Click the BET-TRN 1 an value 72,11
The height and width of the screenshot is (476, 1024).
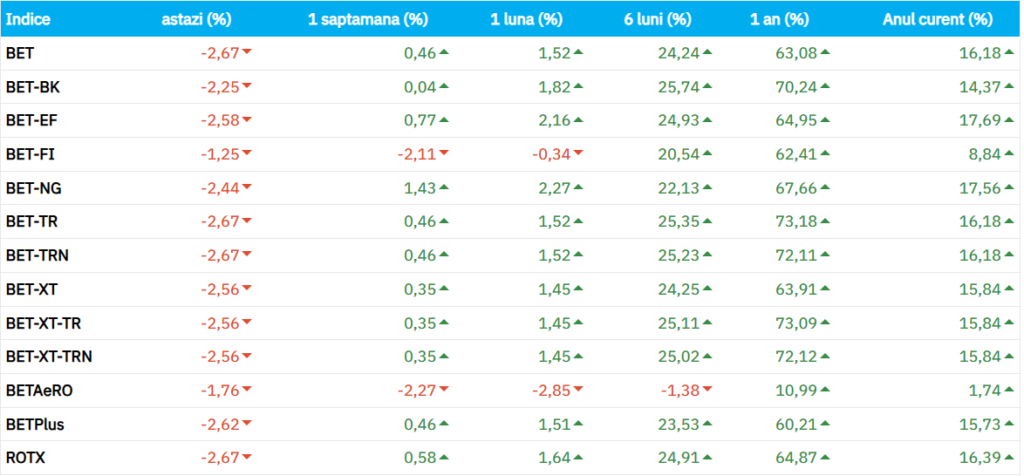(794, 255)
